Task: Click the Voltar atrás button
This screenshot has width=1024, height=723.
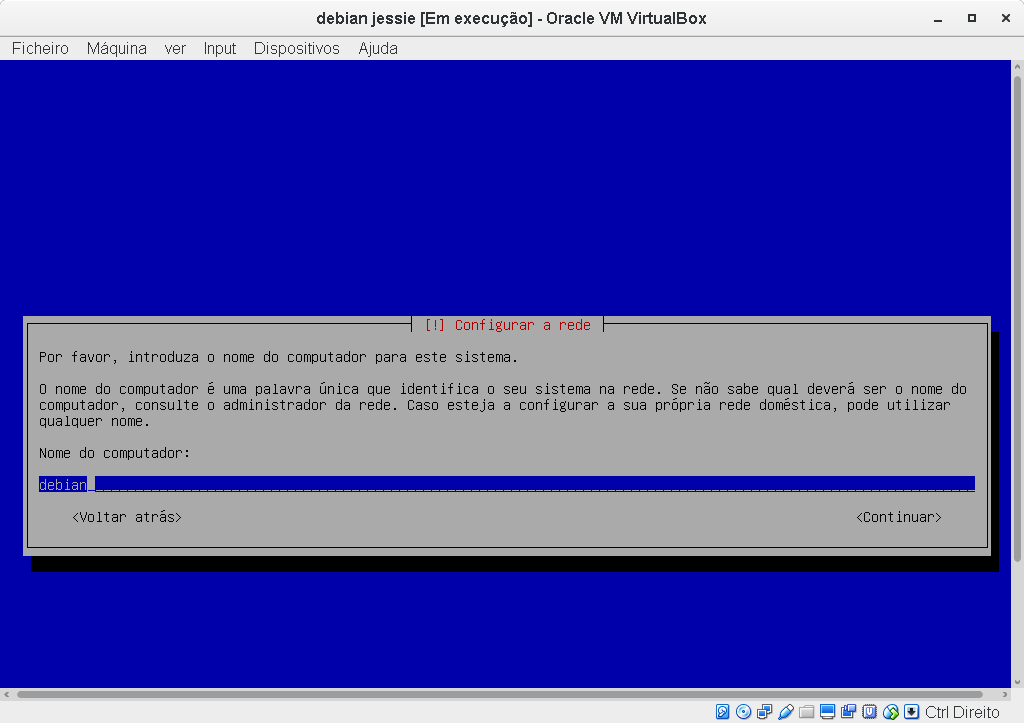Action: pos(127,517)
